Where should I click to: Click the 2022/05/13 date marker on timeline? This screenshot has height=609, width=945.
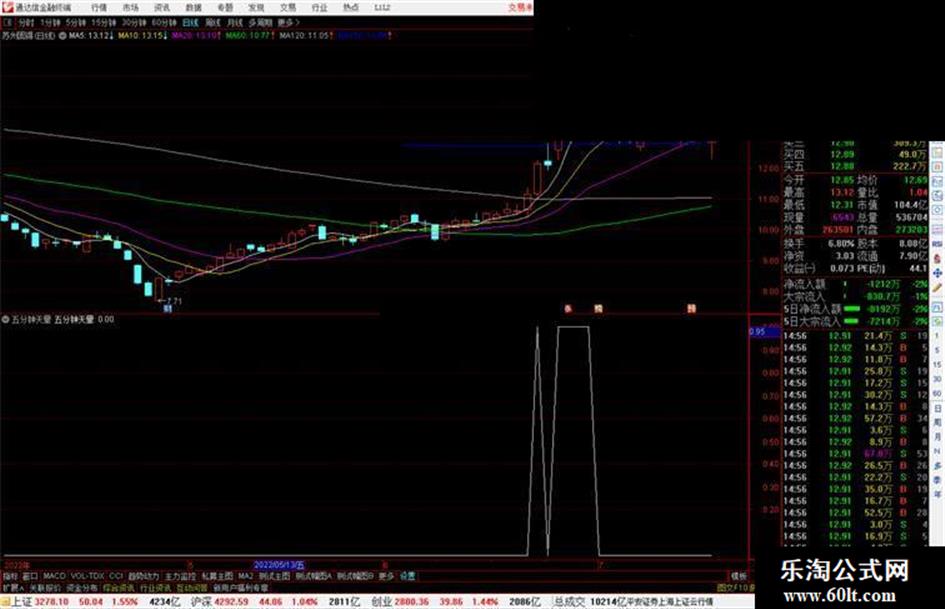pyautogui.click(x=279, y=565)
